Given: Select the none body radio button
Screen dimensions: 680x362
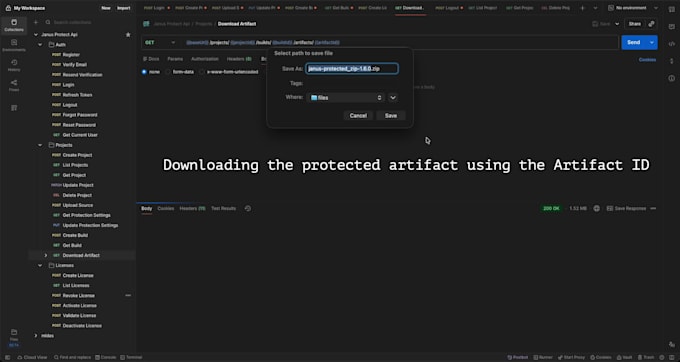Looking at the screenshot, I should (x=144, y=72).
